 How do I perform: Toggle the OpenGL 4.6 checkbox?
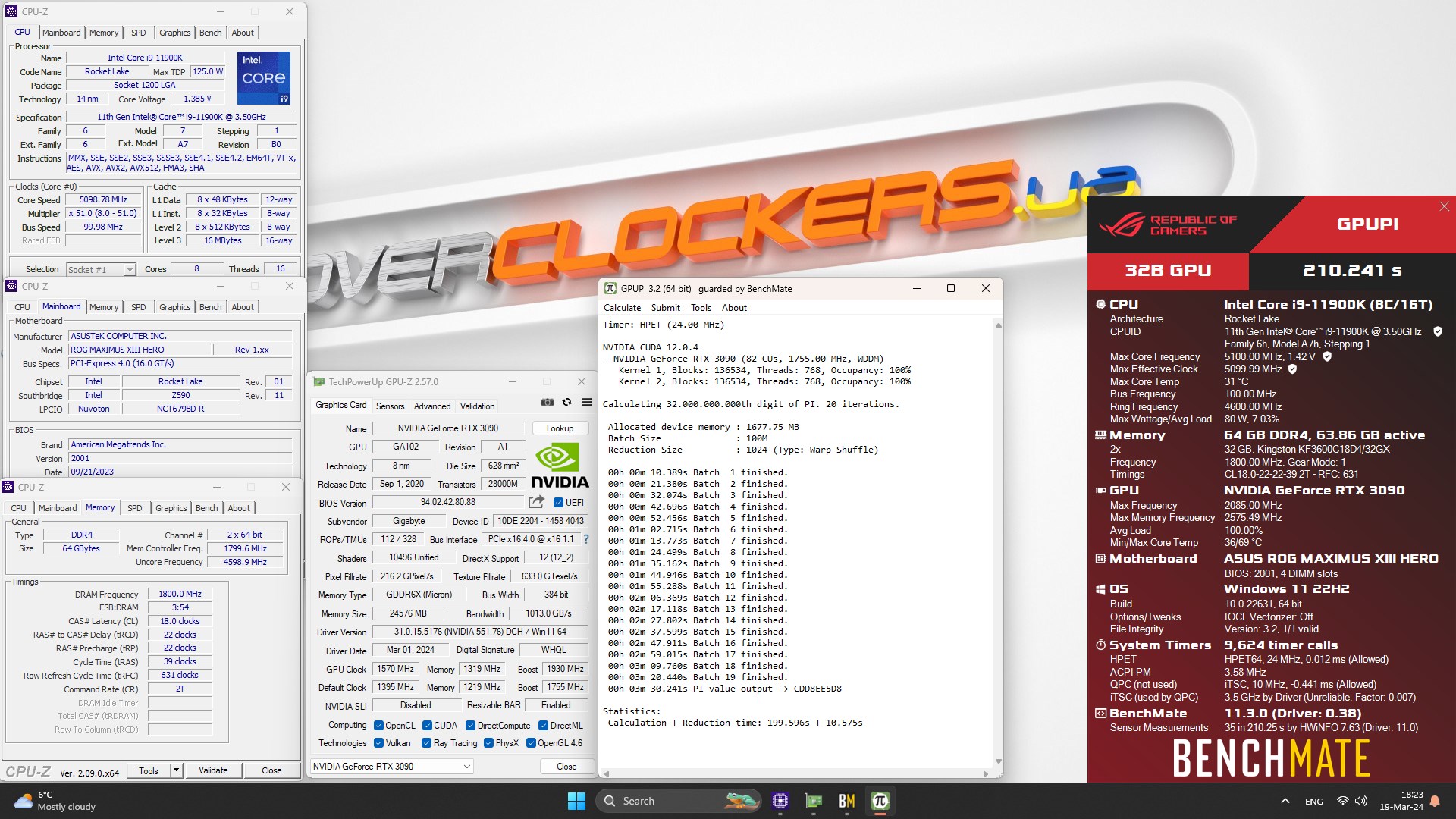pyautogui.click(x=531, y=742)
